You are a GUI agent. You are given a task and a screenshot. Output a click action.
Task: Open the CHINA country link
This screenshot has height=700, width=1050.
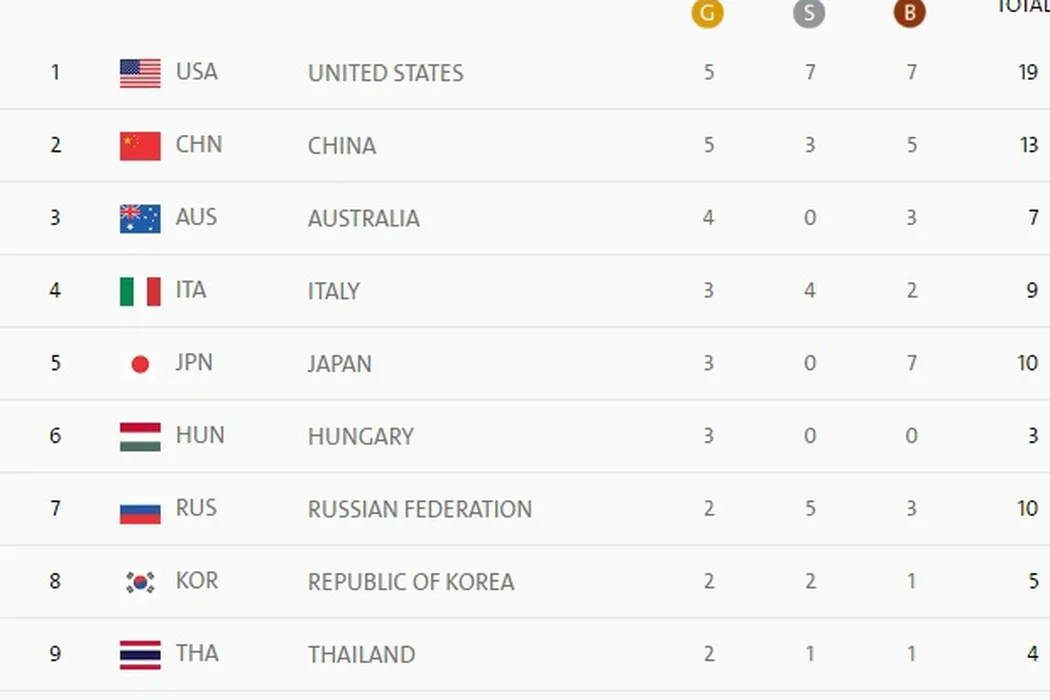[x=342, y=146]
